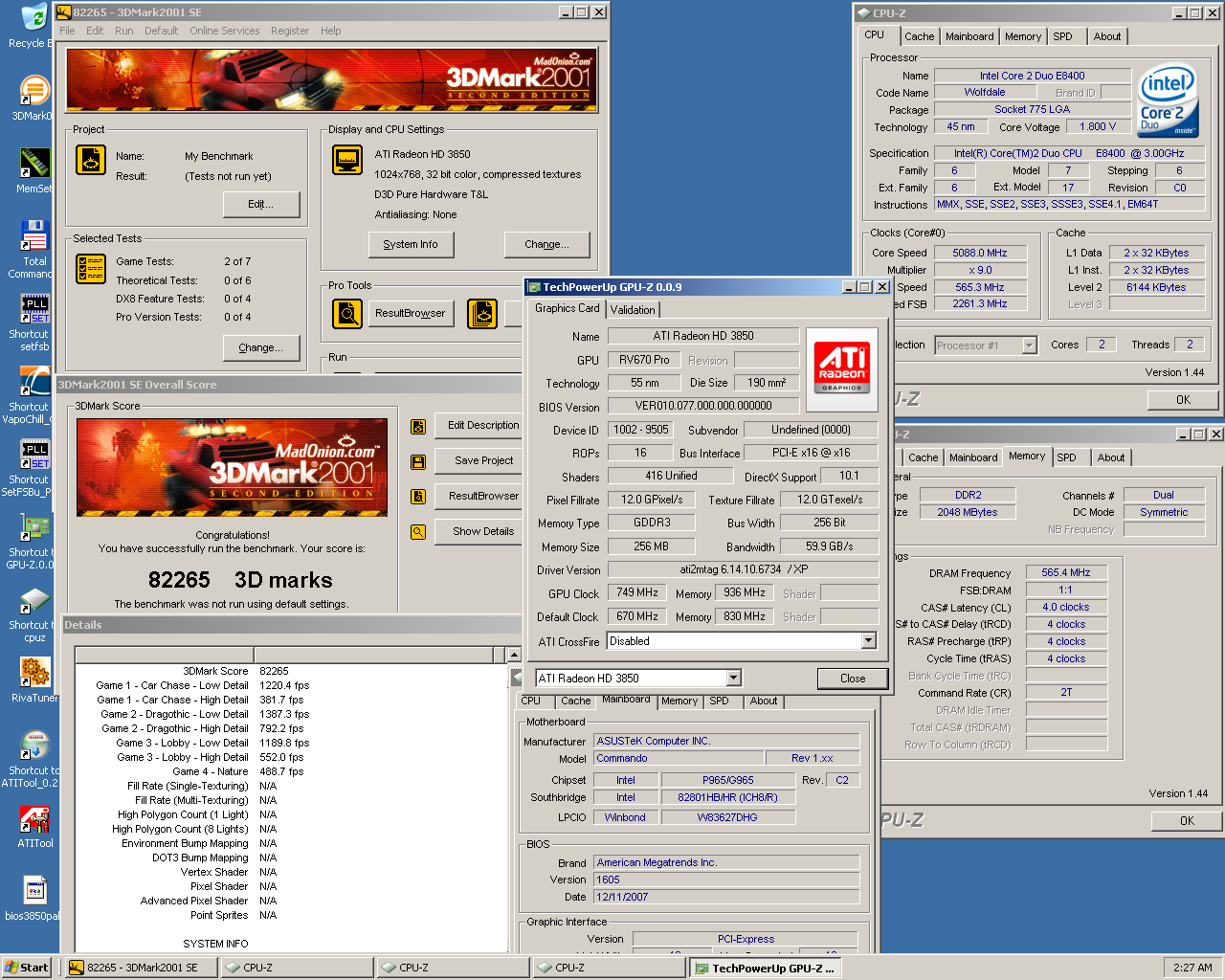Switch to SPD tab in top CPU-Z window
Viewport: 1225px width, 980px height.
pyautogui.click(x=1063, y=36)
